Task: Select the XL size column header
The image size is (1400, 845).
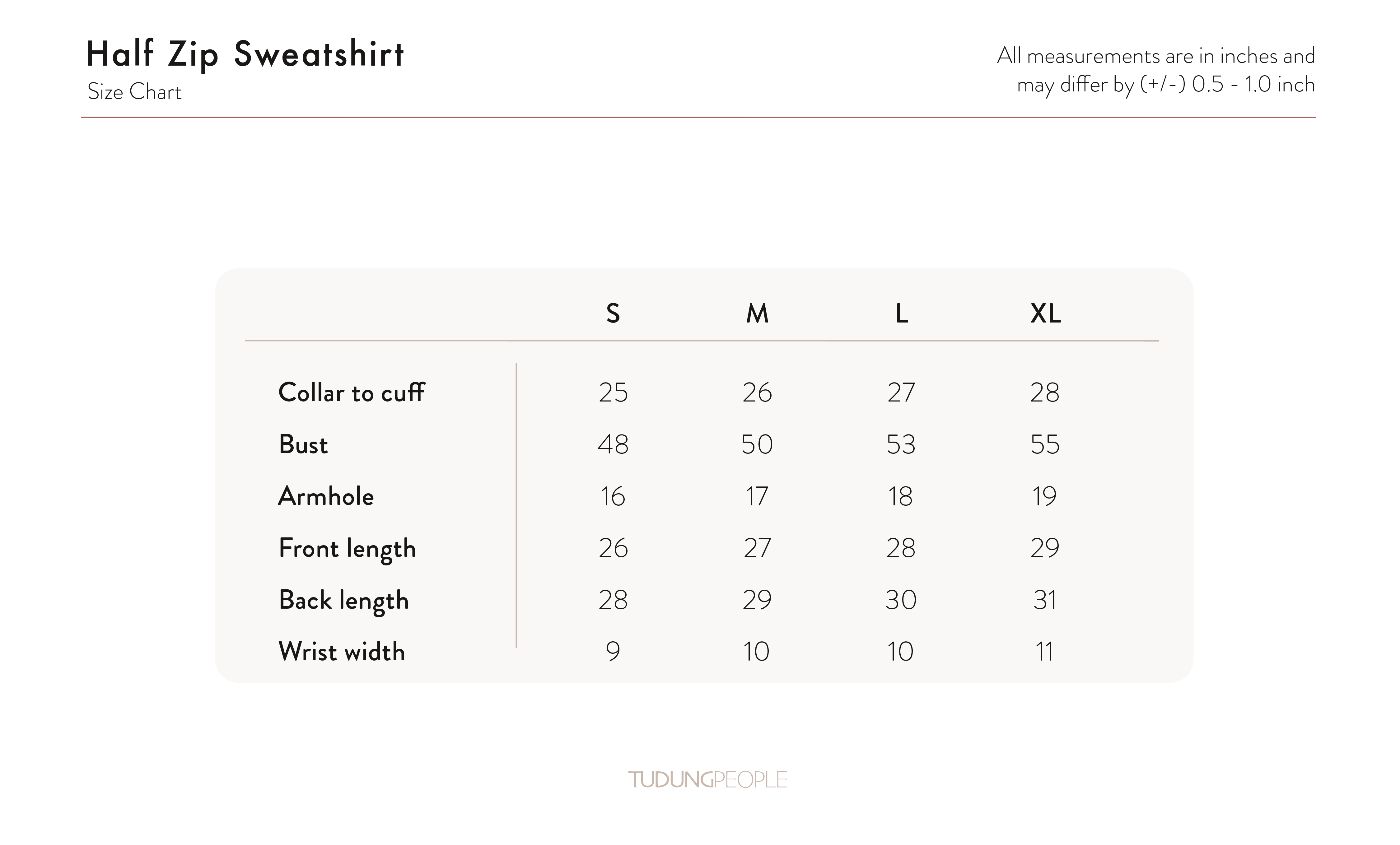Action: point(1045,313)
